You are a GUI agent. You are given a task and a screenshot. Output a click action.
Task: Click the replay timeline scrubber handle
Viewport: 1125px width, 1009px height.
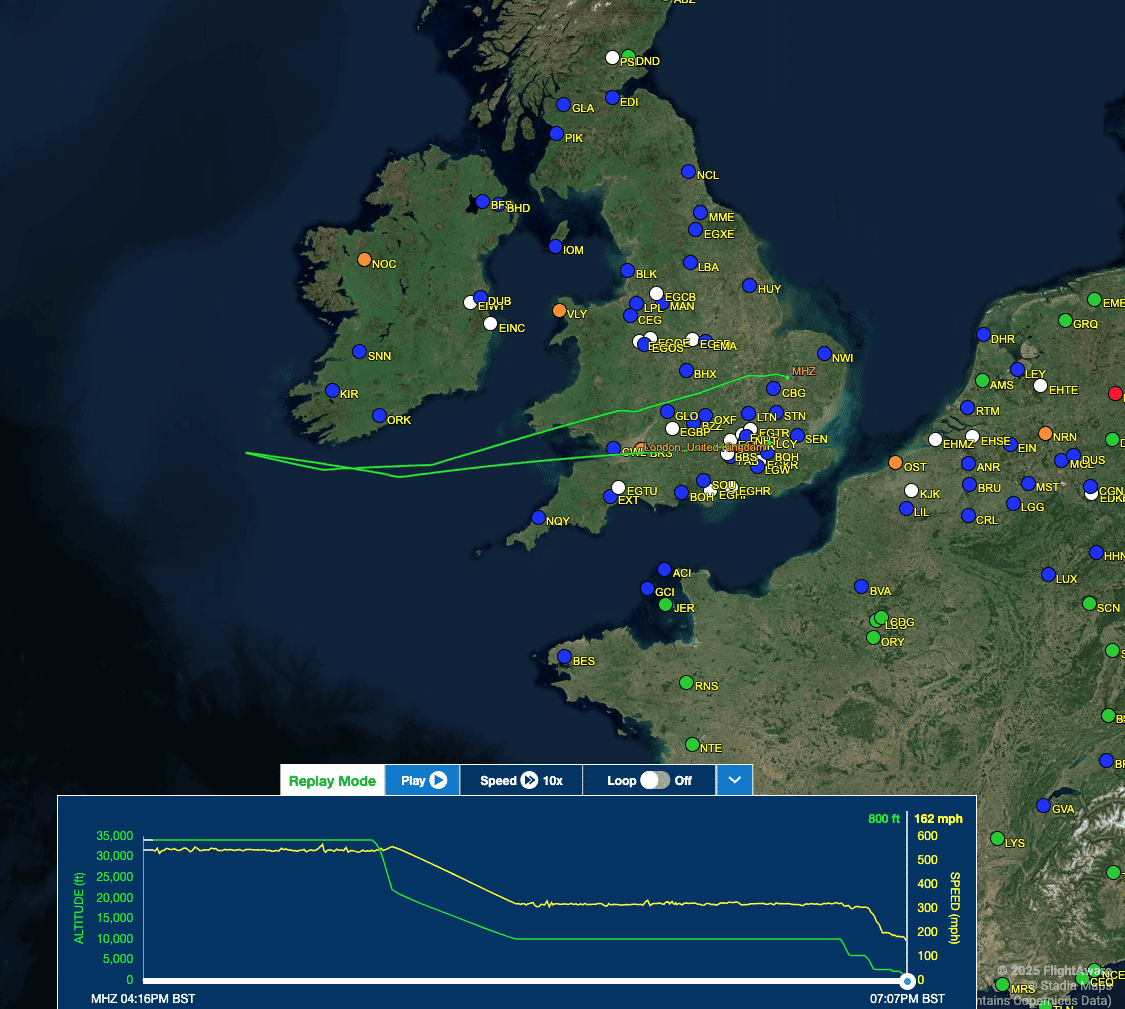[x=907, y=980]
